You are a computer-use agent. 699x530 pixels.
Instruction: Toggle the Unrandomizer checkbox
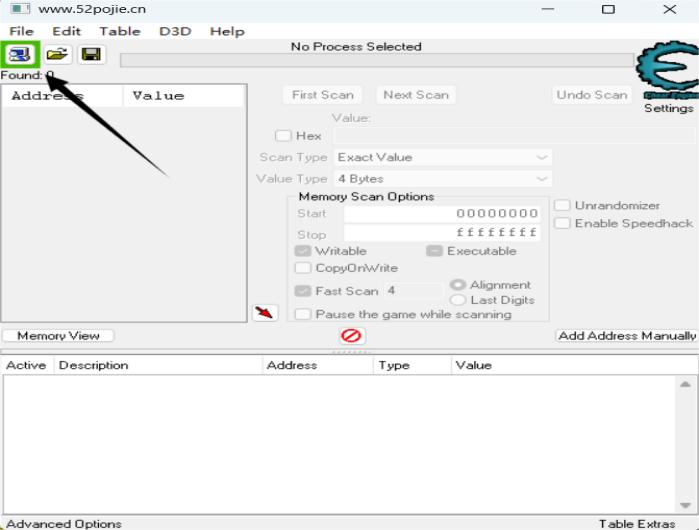(x=562, y=205)
